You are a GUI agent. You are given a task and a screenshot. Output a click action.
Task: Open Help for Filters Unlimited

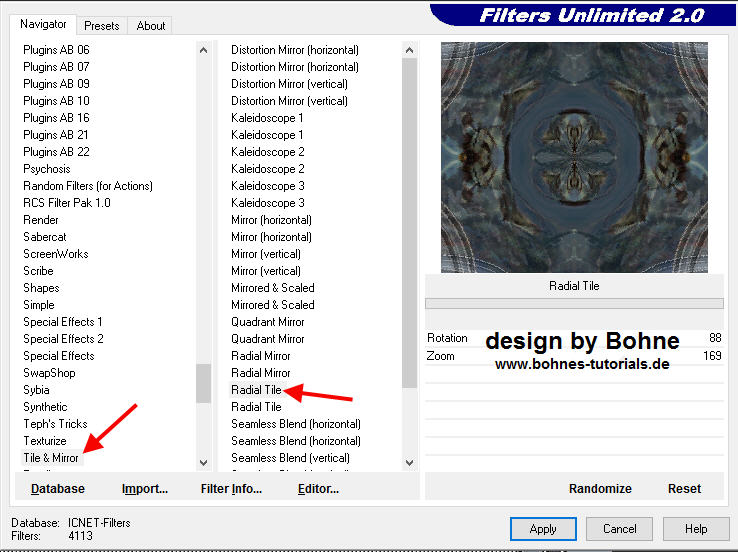pyautogui.click(x=696, y=529)
